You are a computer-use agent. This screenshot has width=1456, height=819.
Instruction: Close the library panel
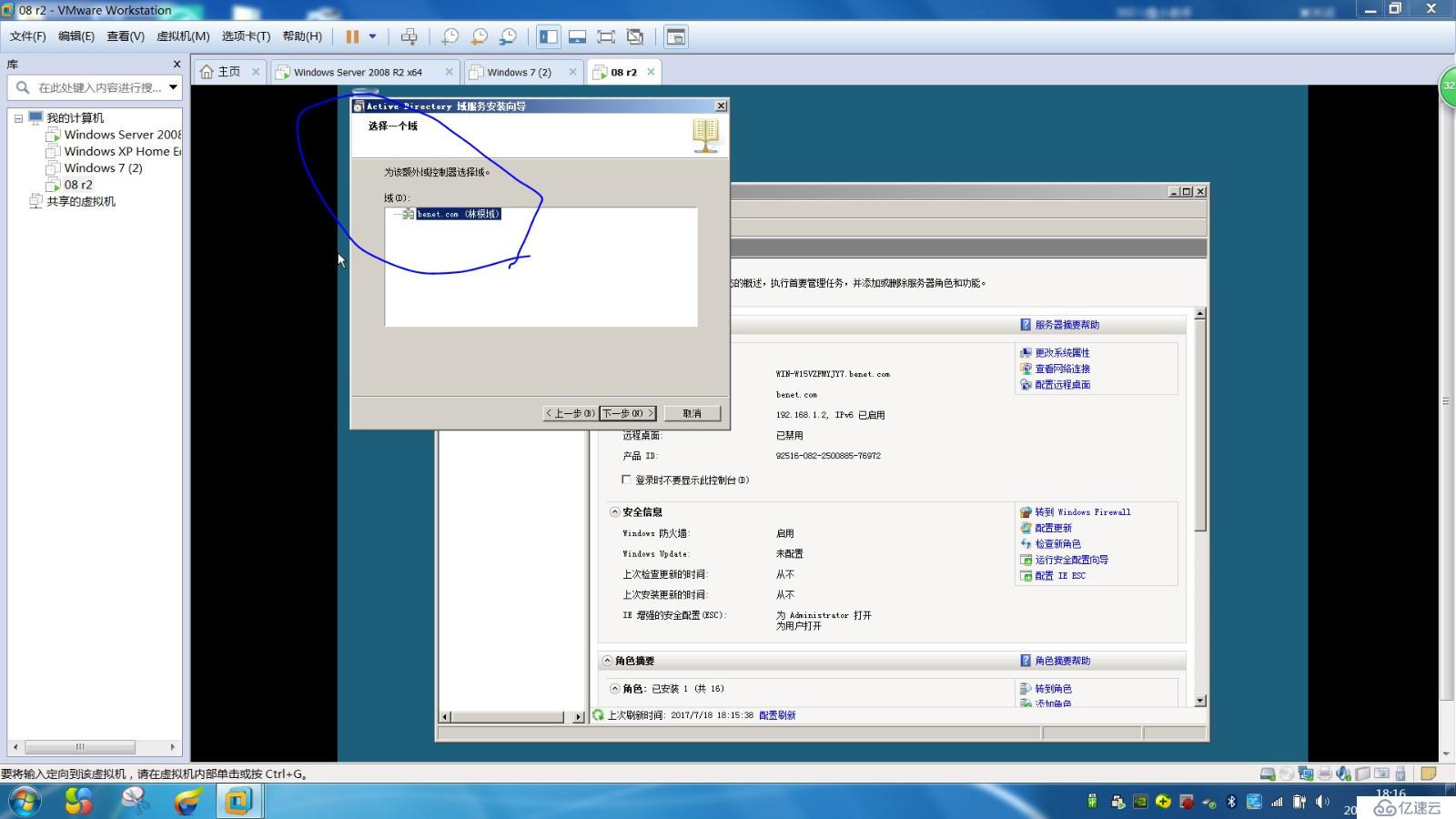(x=177, y=64)
